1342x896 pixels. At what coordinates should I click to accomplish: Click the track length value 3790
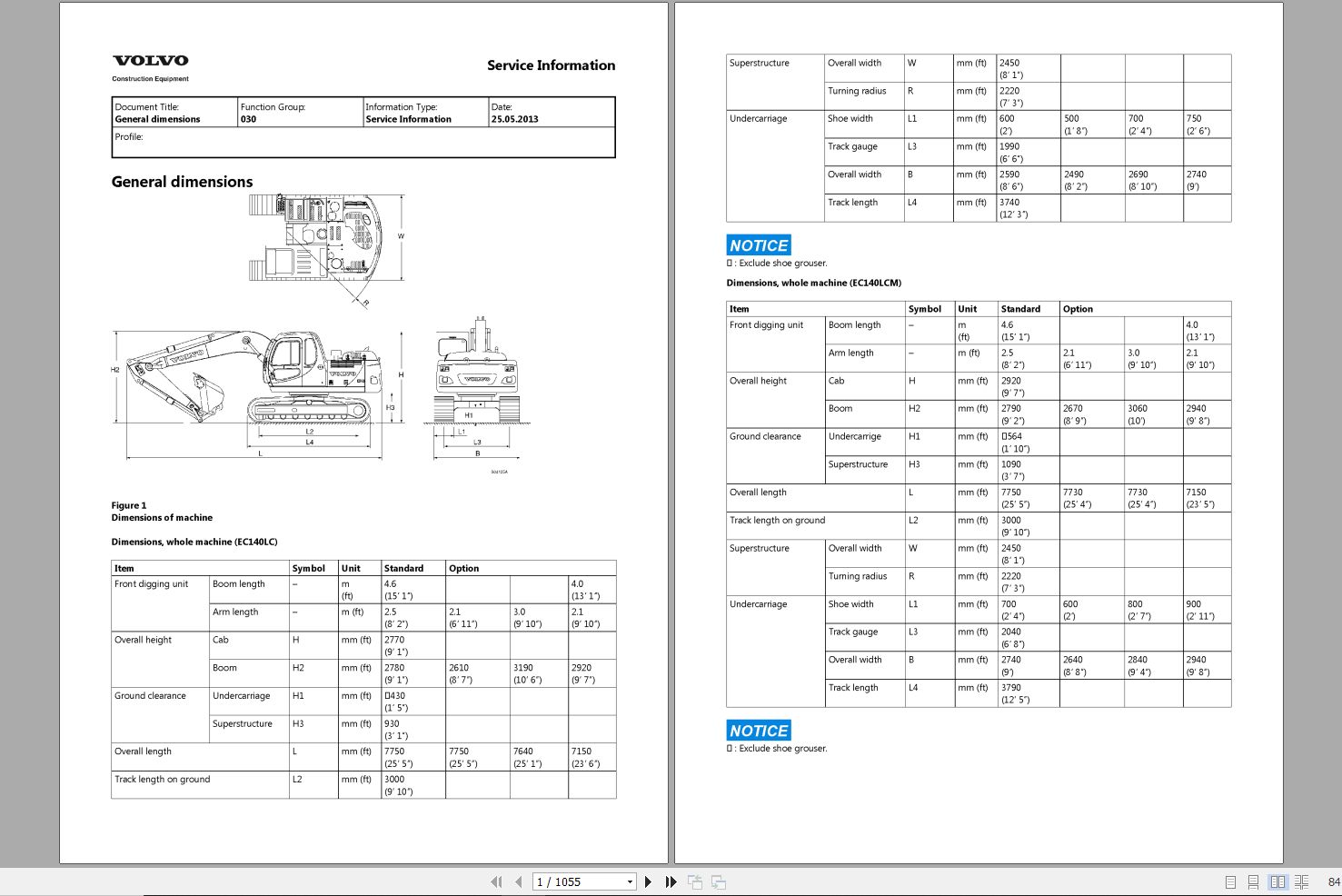coord(1011,688)
